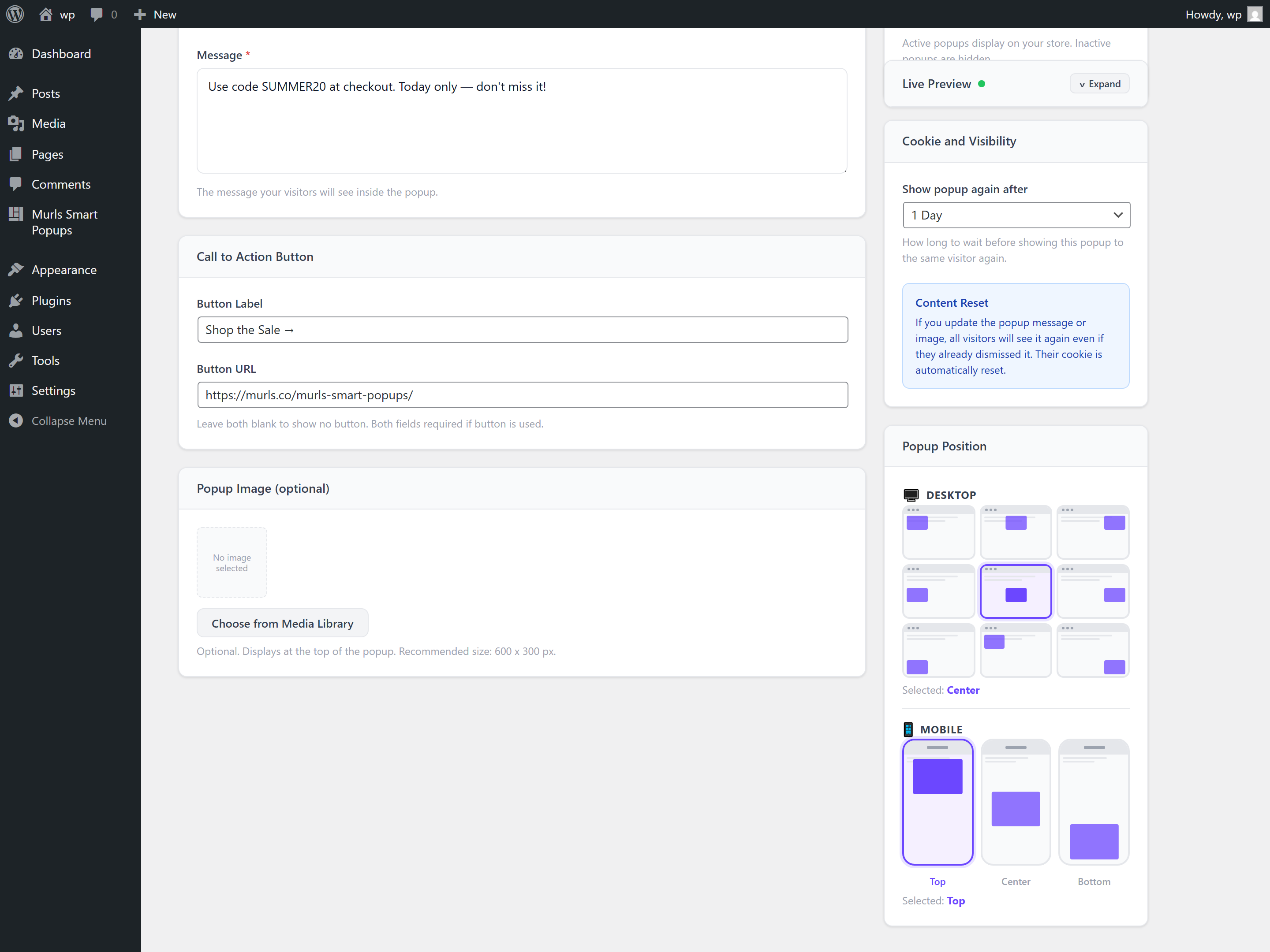Select the Bottom mobile popup position
Viewport: 1270px width, 952px height.
(1093, 802)
